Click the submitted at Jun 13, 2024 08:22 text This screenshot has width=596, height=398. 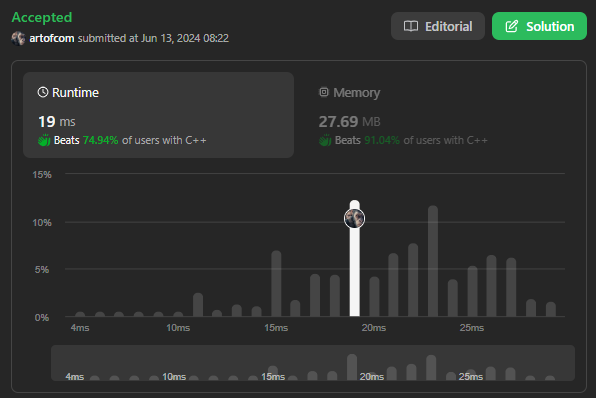click(x=153, y=38)
